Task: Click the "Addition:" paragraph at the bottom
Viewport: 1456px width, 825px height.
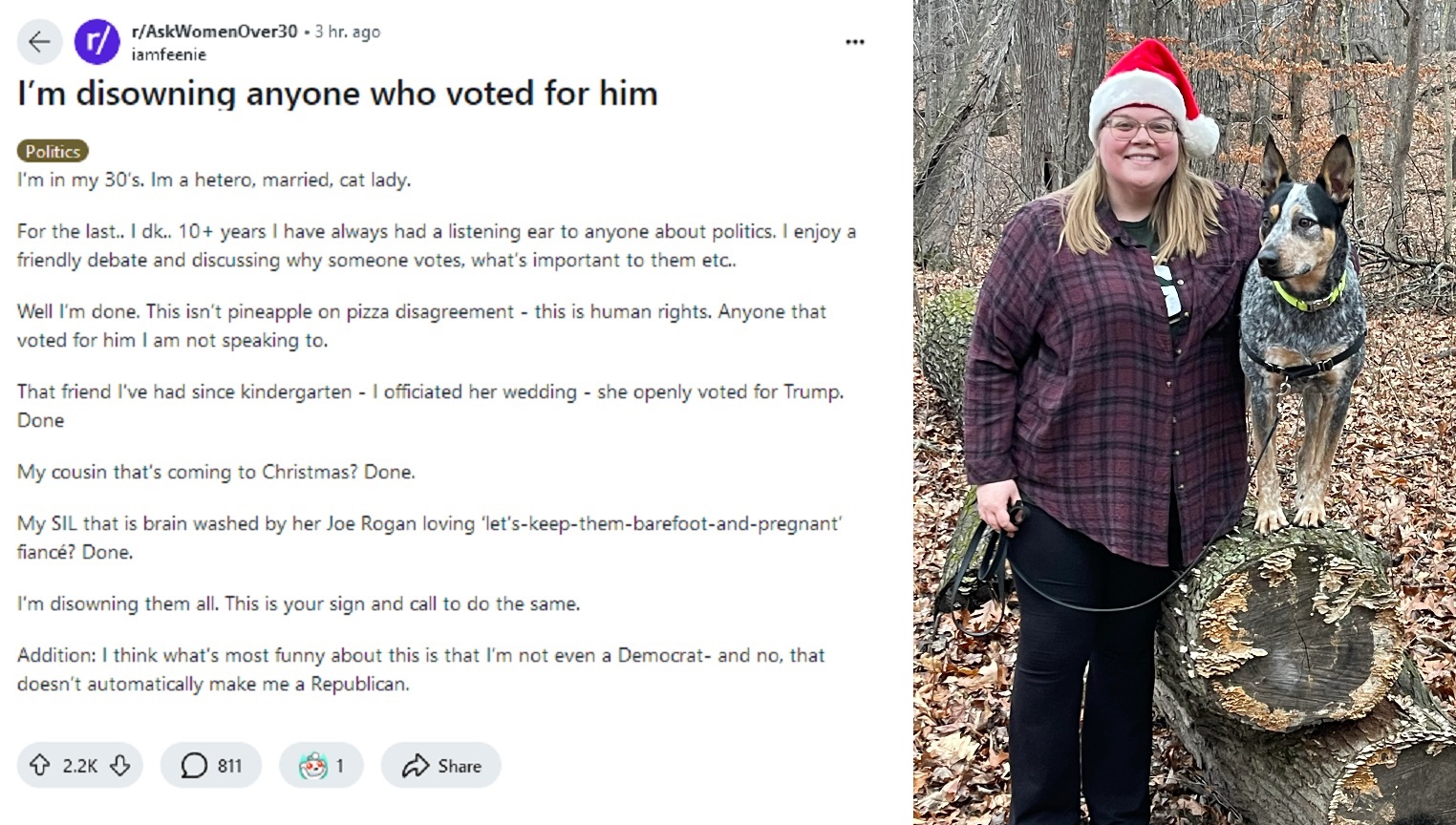Action: click(x=420, y=669)
